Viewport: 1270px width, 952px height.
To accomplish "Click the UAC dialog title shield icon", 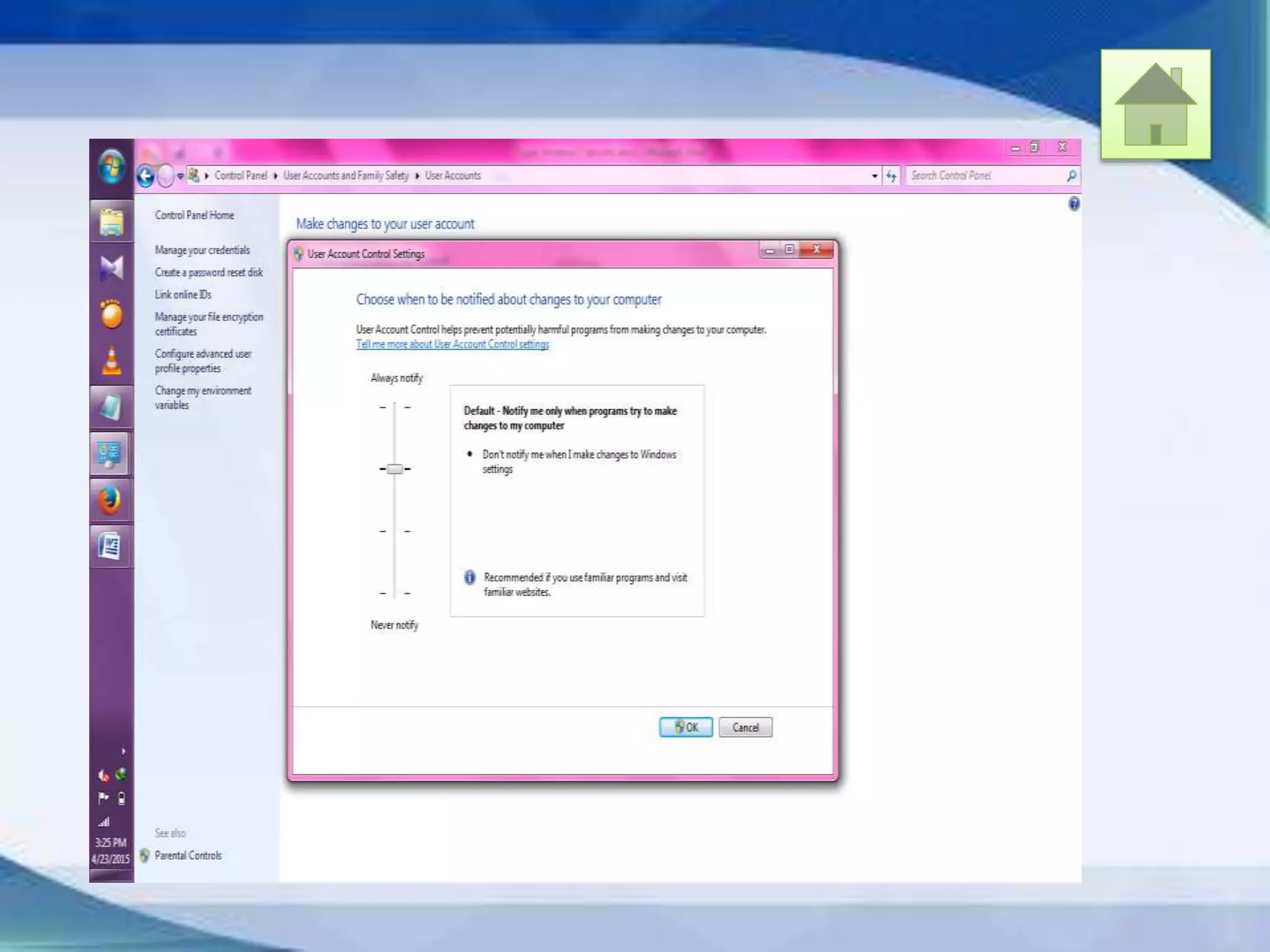I will pos(298,254).
